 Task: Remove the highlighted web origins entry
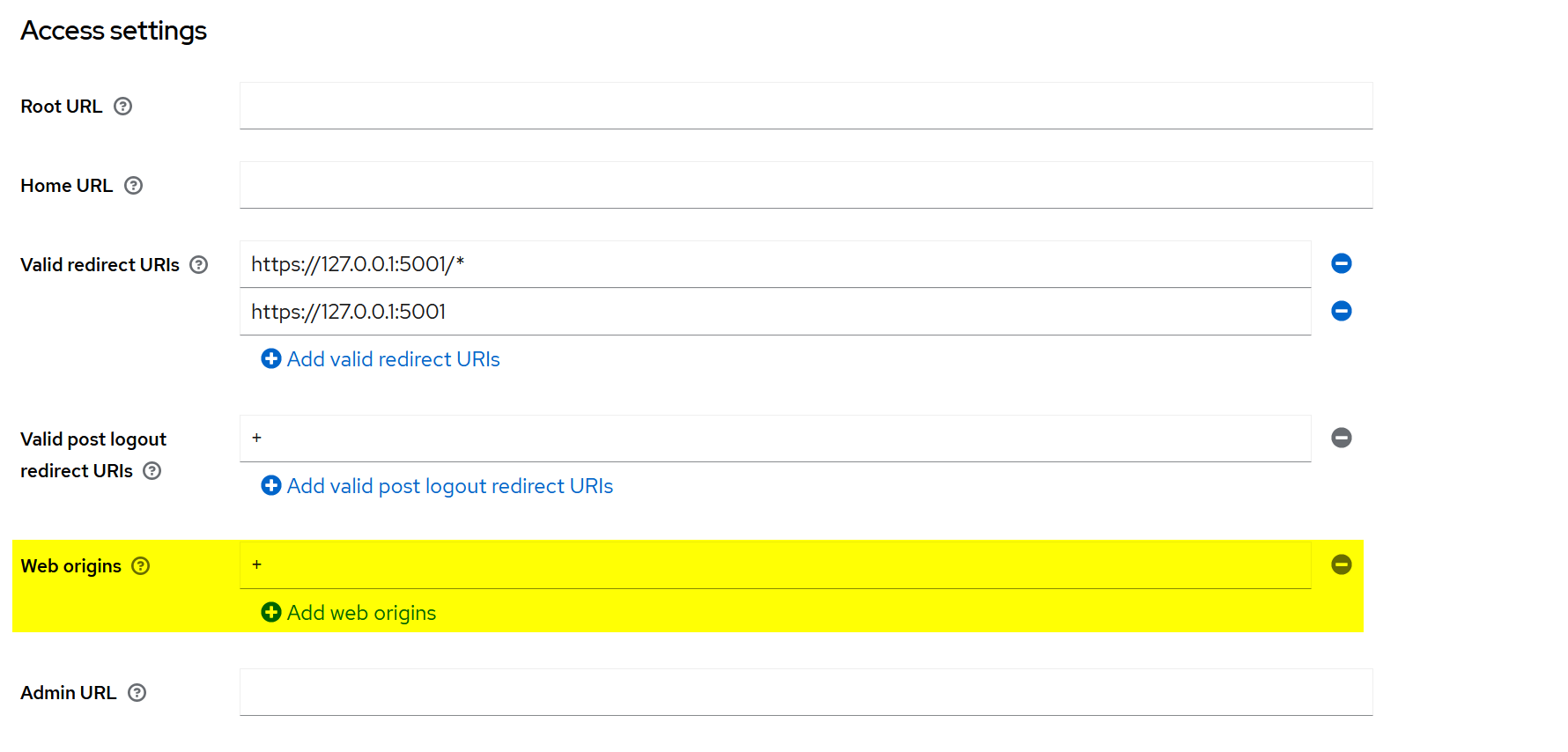[1341, 565]
